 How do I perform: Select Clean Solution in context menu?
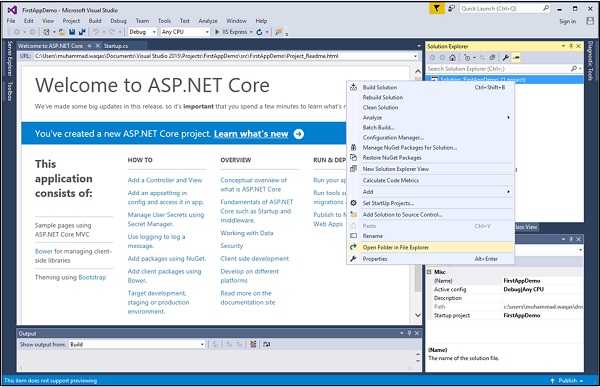(x=430, y=108)
